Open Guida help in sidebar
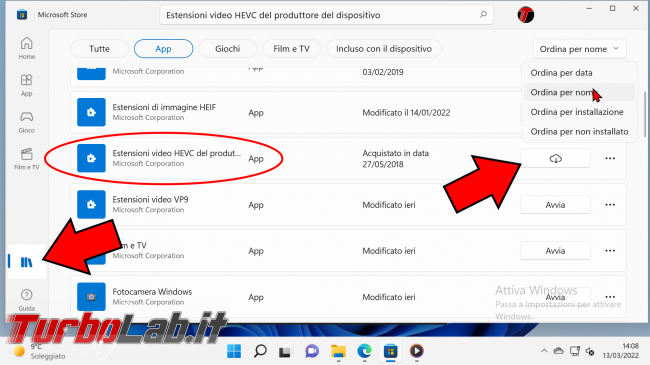 point(27,300)
